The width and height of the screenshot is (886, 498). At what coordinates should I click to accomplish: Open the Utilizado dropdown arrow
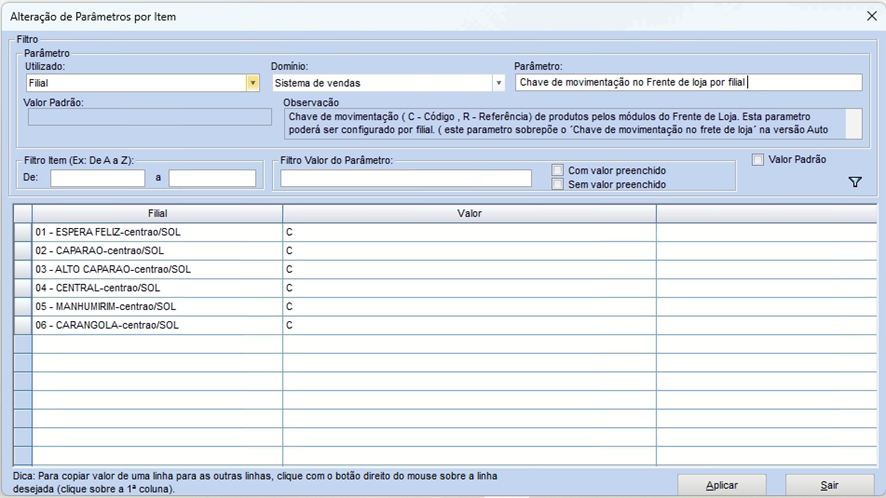tap(253, 83)
